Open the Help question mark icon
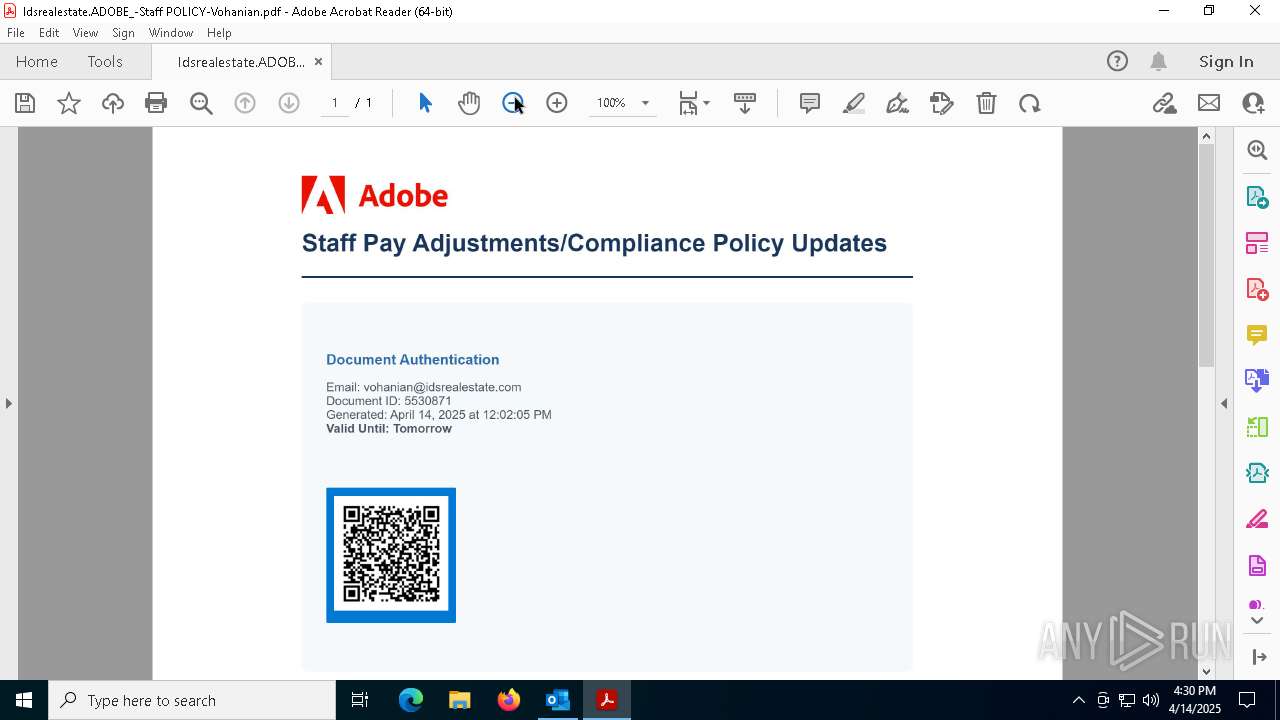 (1117, 61)
